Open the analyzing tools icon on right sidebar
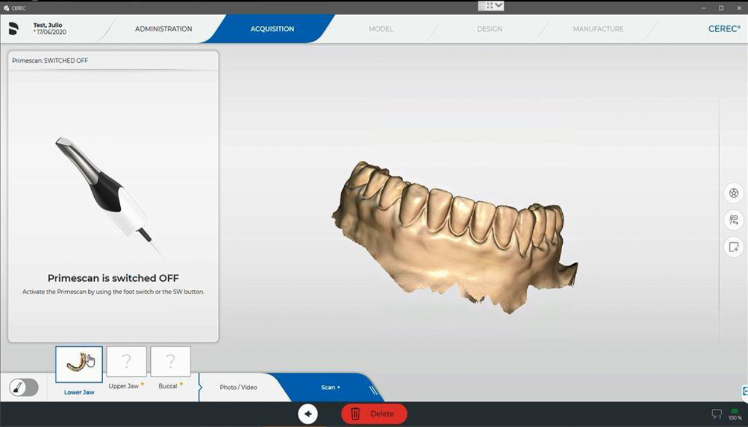This screenshot has width=748, height=427. [734, 220]
